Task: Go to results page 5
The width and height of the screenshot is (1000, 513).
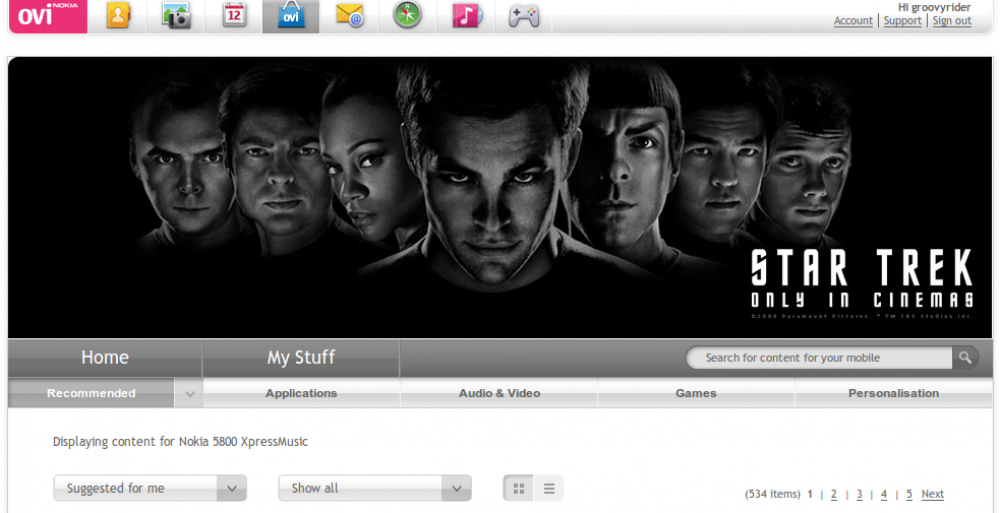Action: tap(909, 494)
